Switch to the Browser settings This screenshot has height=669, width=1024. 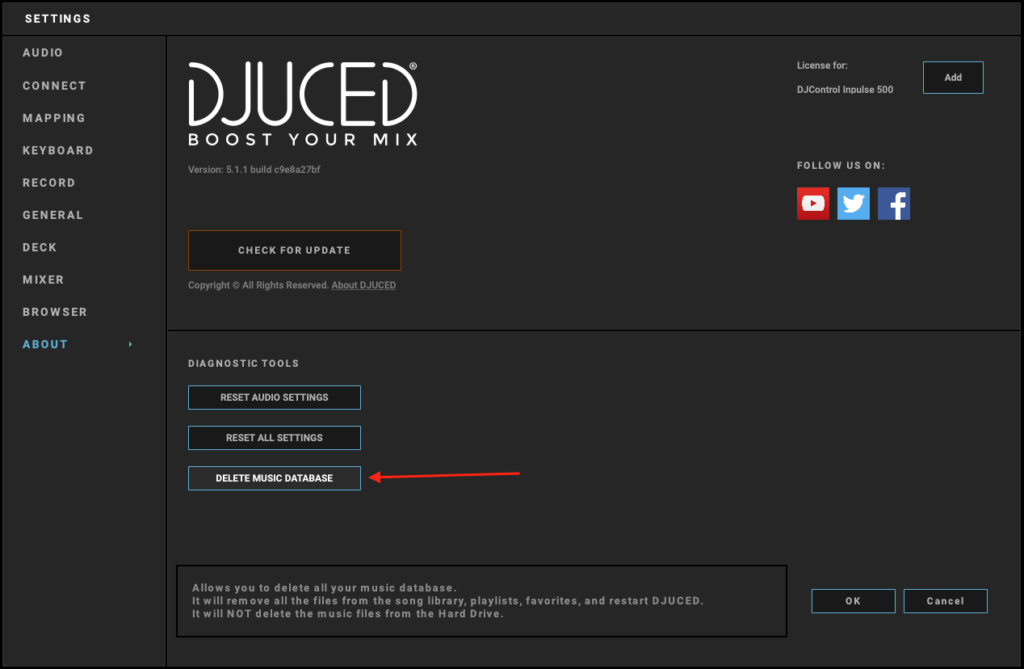tap(55, 312)
